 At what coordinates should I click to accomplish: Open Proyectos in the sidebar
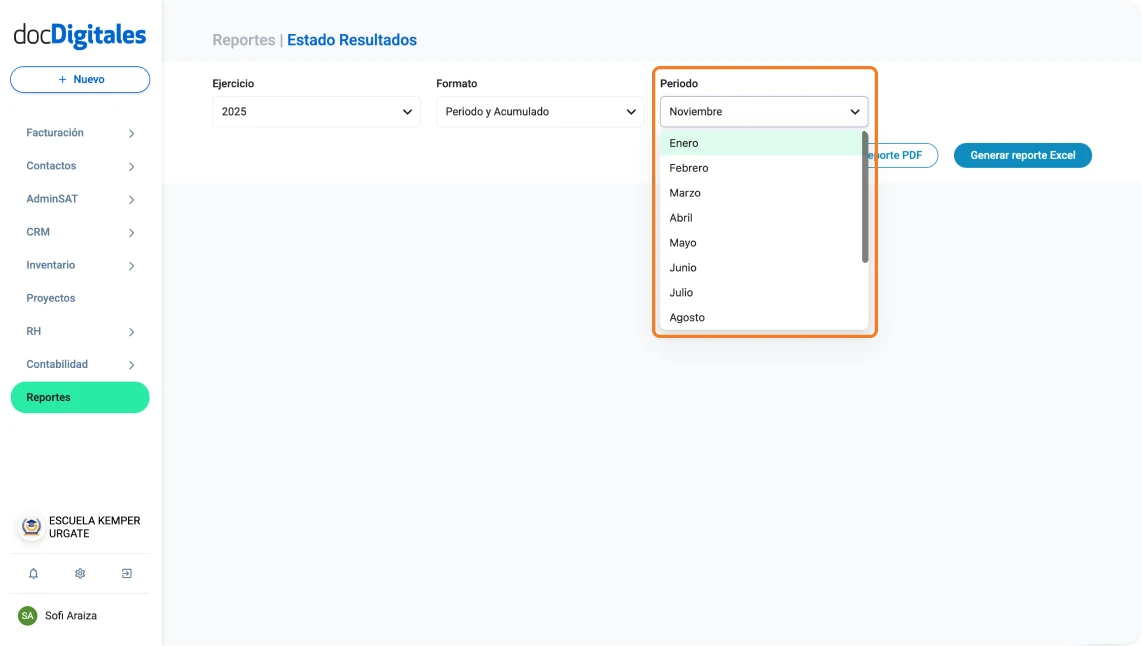[x=51, y=298]
